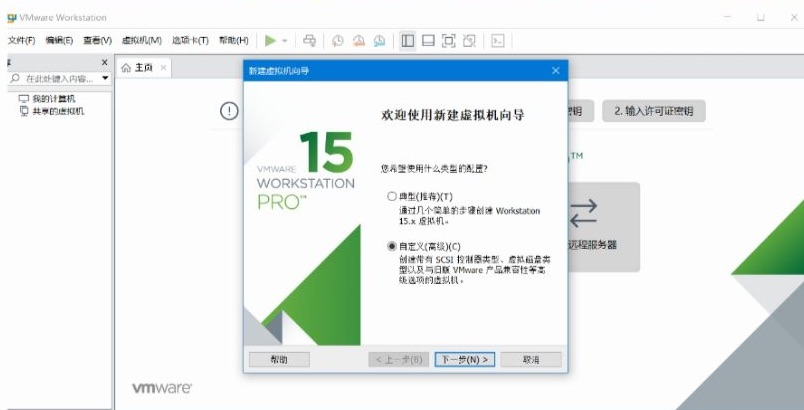Click the 帮助 button in the wizard
This screenshot has width=804, height=410.
(x=279, y=359)
